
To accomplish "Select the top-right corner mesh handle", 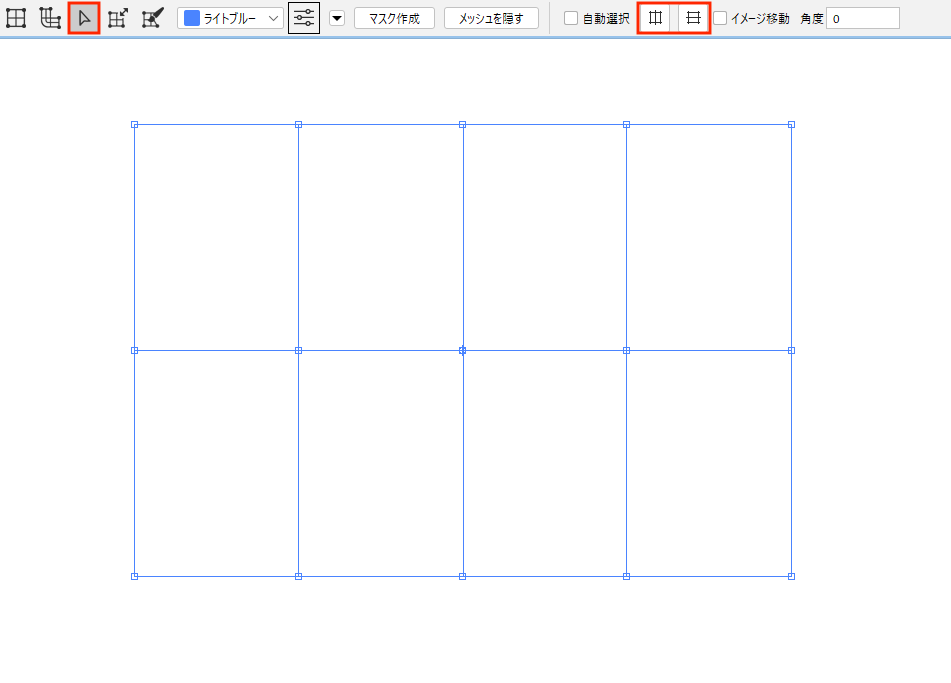I will click(x=791, y=125).
